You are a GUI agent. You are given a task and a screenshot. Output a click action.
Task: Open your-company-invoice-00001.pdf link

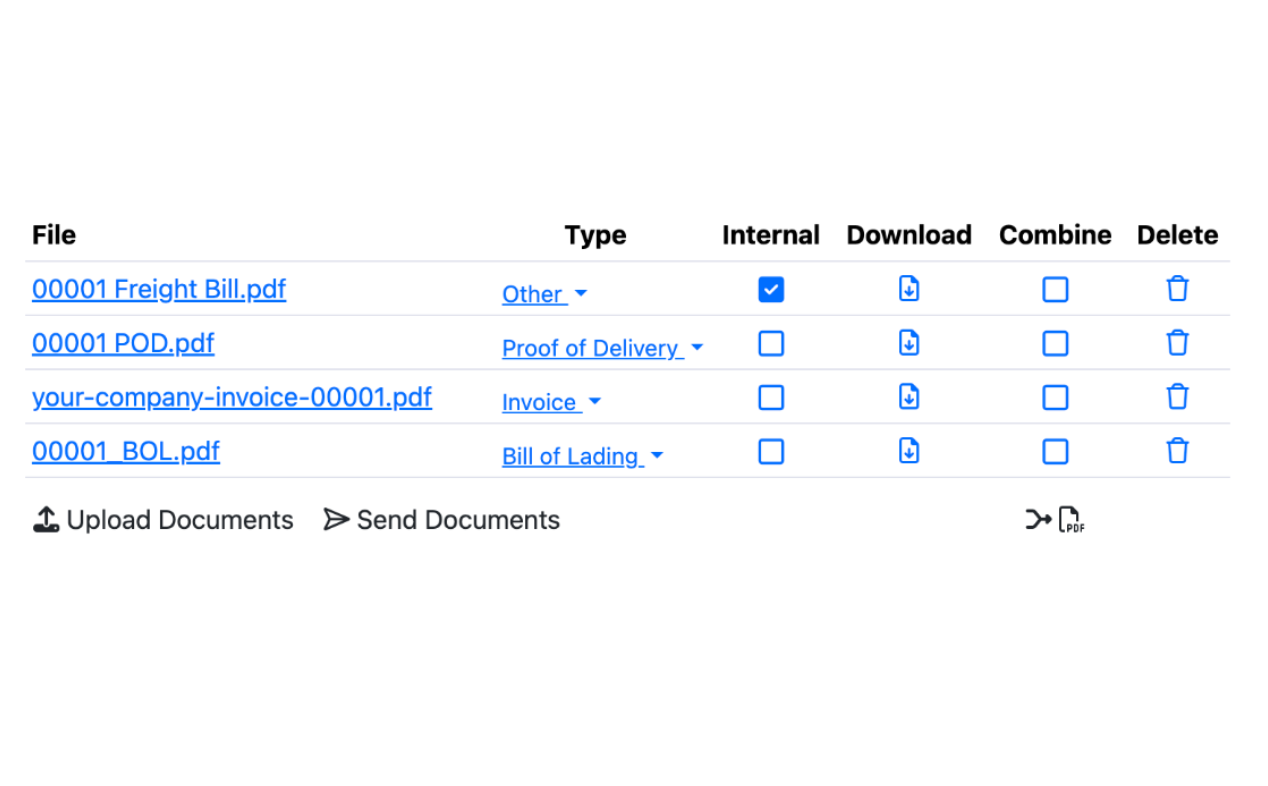pos(232,397)
